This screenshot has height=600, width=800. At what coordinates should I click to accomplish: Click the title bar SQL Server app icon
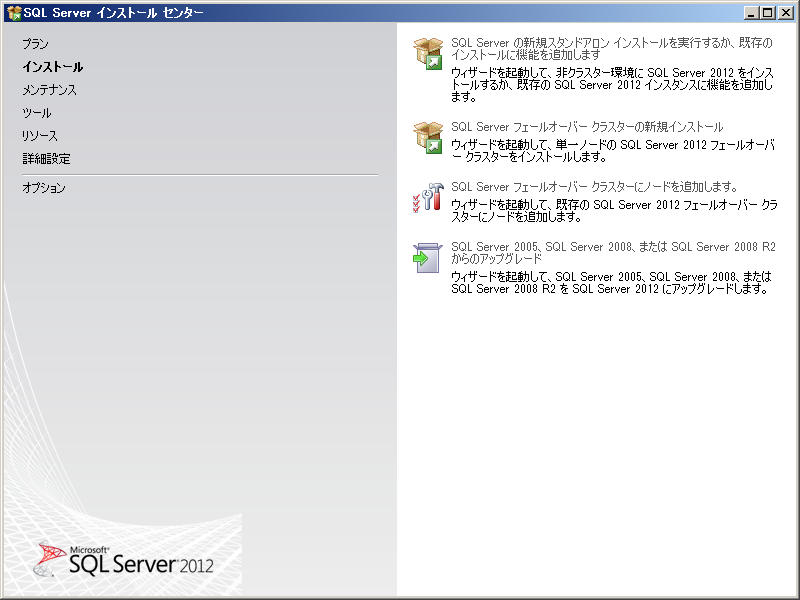point(14,12)
